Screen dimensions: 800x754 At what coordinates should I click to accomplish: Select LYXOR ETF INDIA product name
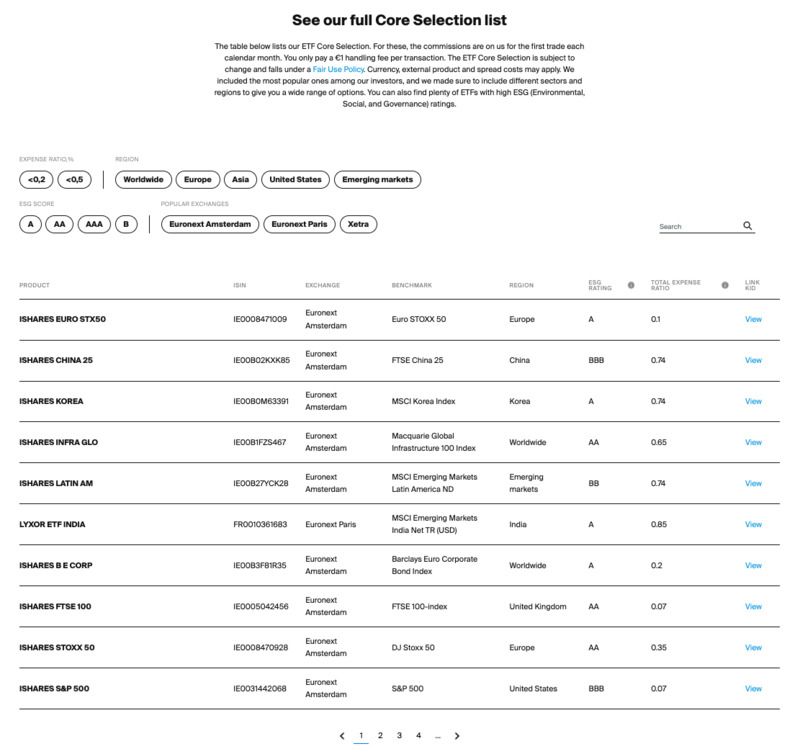[53, 524]
